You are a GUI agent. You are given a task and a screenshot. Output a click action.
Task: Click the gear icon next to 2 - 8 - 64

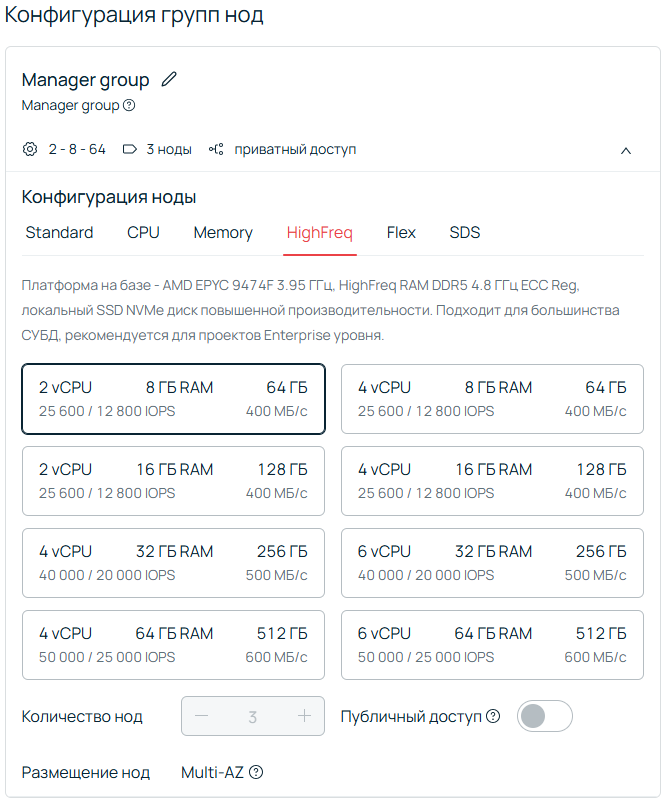click(30, 149)
